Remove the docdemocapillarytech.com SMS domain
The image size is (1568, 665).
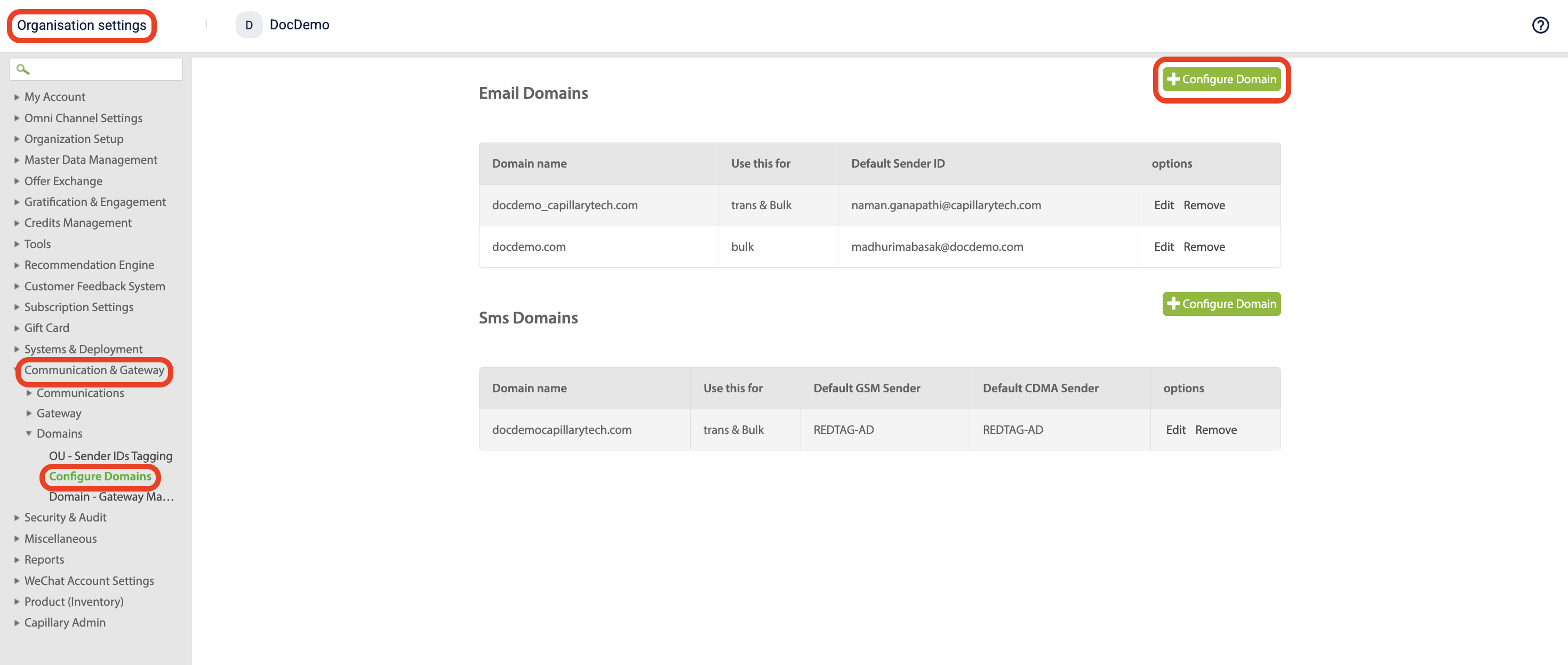(x=1215, y=430)
